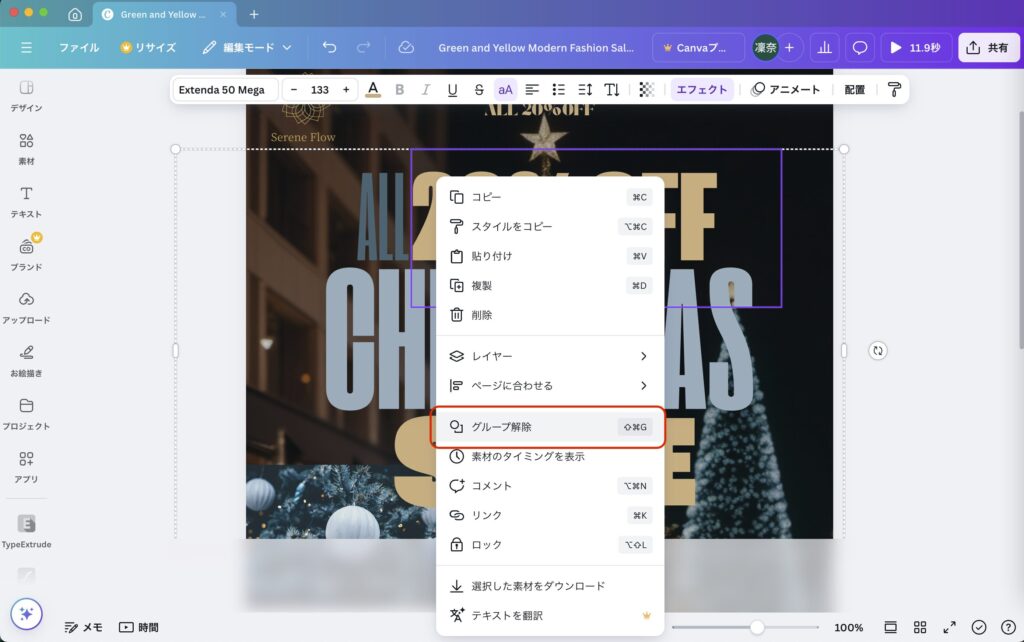This screenshot has width=1024, height=642.
Task: Open the ファイル menu
Action: click(79, 48)
